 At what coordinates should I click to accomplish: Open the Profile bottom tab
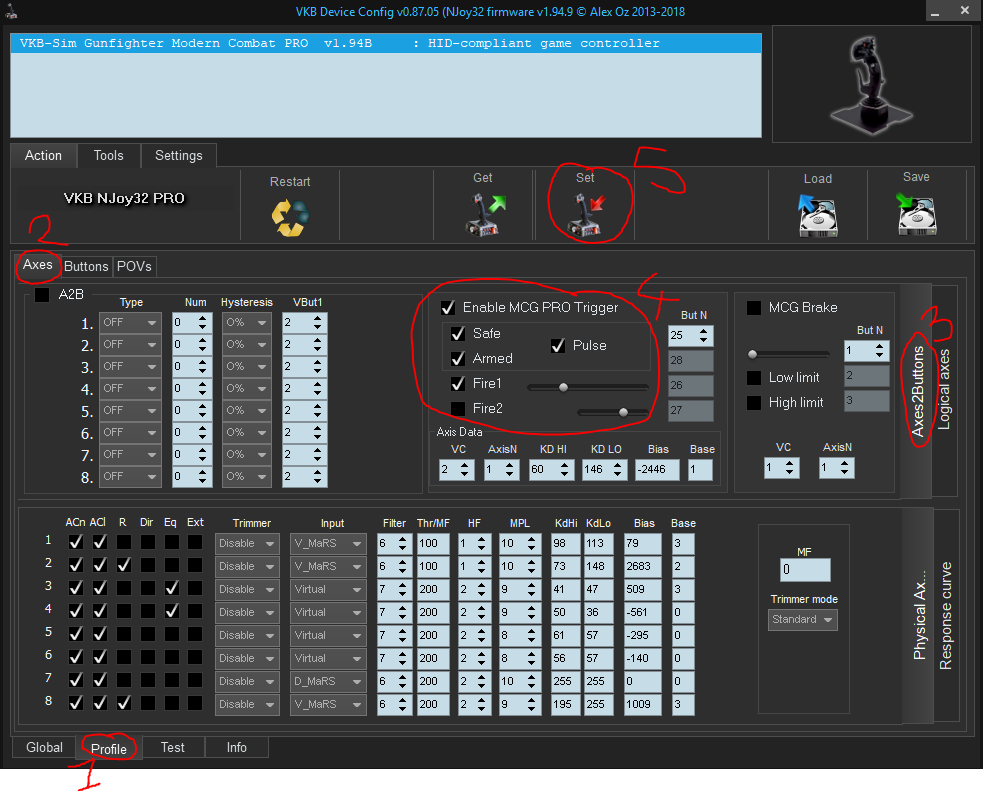click(109, 748)
